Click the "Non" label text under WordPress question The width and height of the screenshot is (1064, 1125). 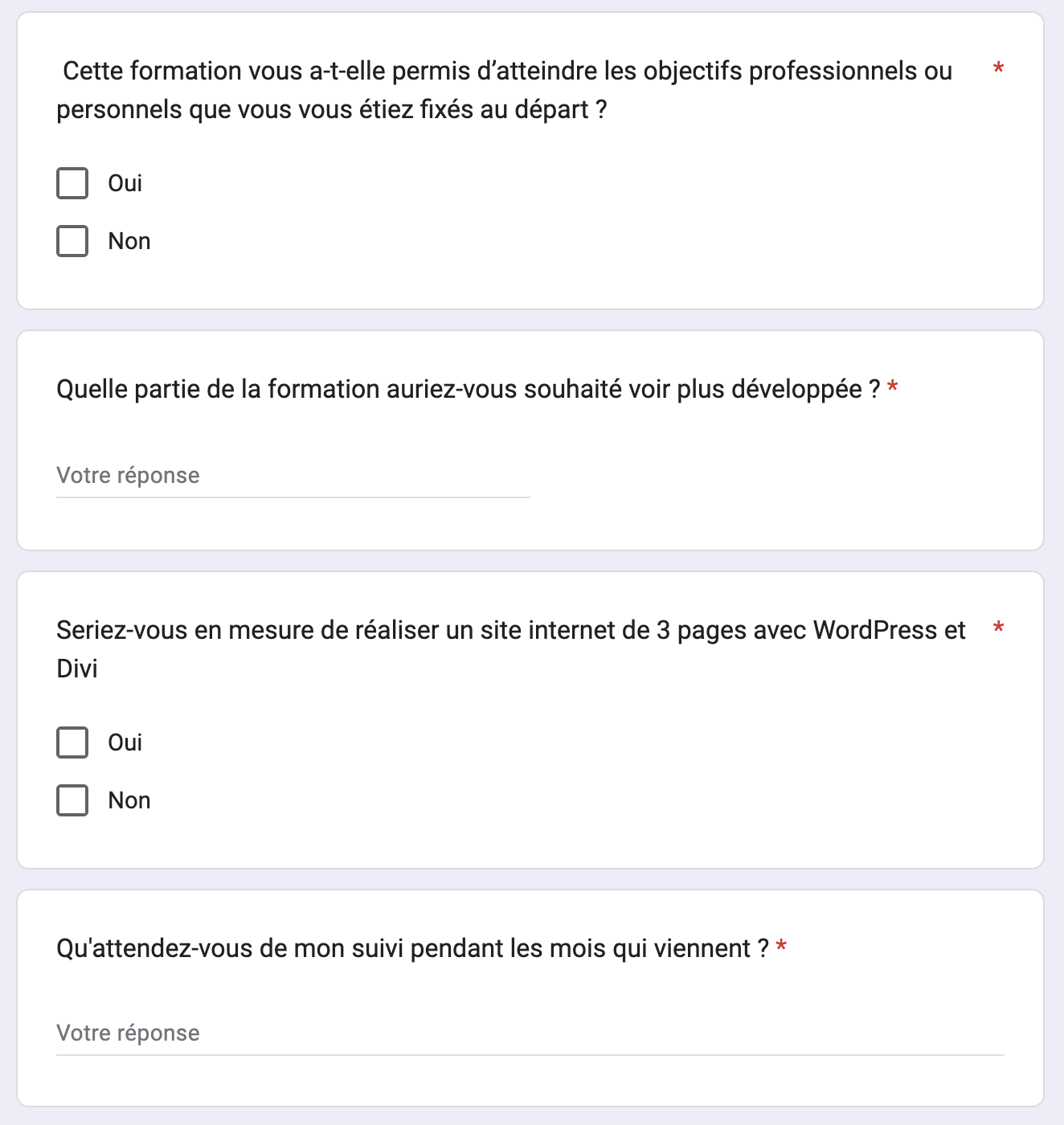tap(129, 800)
